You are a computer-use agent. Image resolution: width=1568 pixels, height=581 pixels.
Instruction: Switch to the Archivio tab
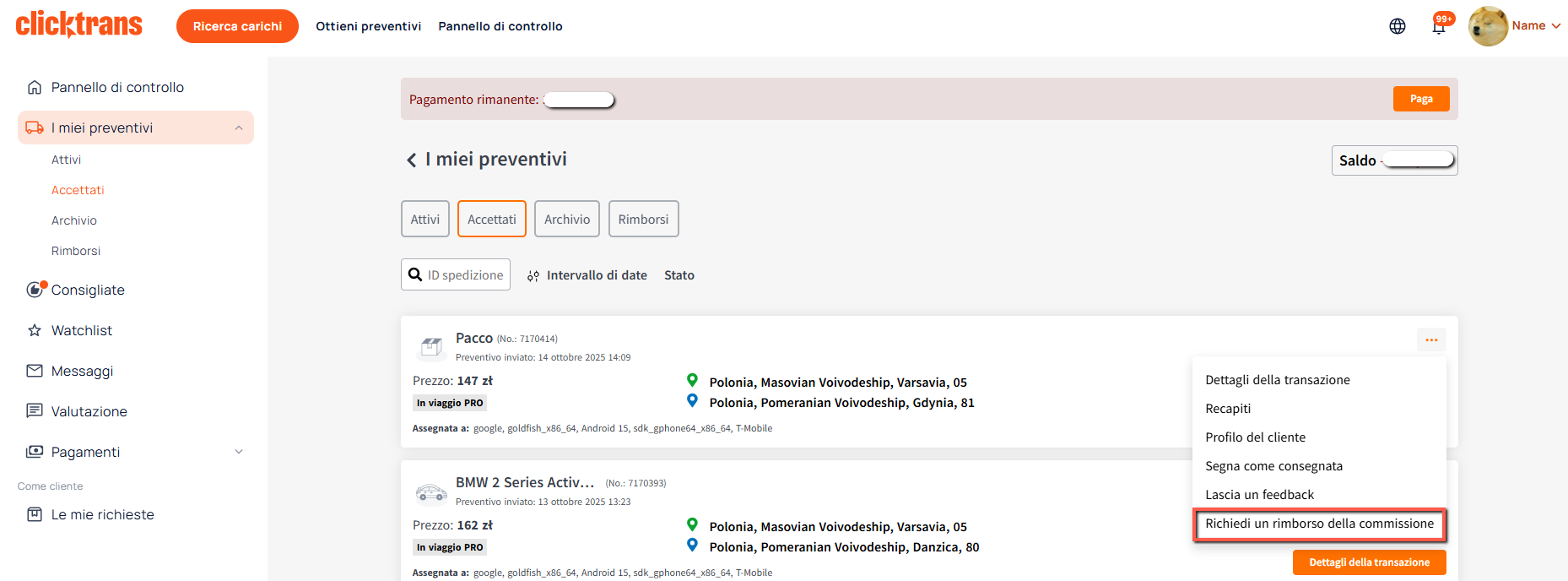[x=566, y=219]
